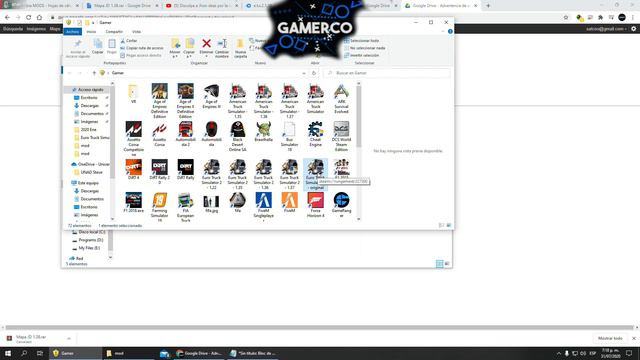Select the DiRT 4 shortcut
This screenshot has width=640, height=360.
click(133, 170)
